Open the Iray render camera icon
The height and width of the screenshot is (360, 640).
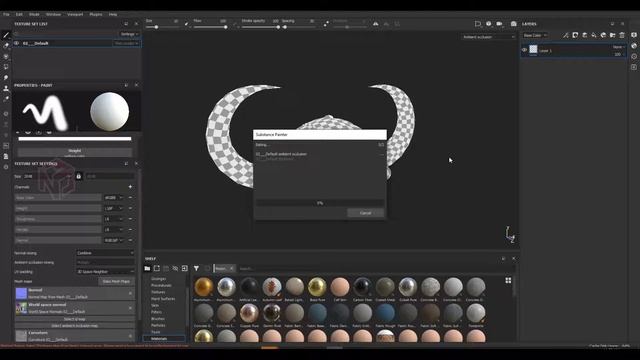click(x=513, y=24)
